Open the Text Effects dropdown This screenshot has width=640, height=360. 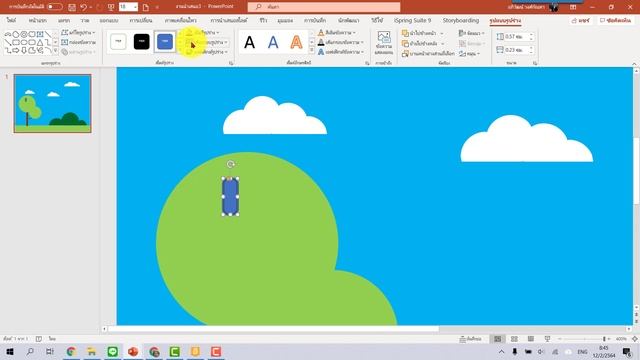pos(341,52)
